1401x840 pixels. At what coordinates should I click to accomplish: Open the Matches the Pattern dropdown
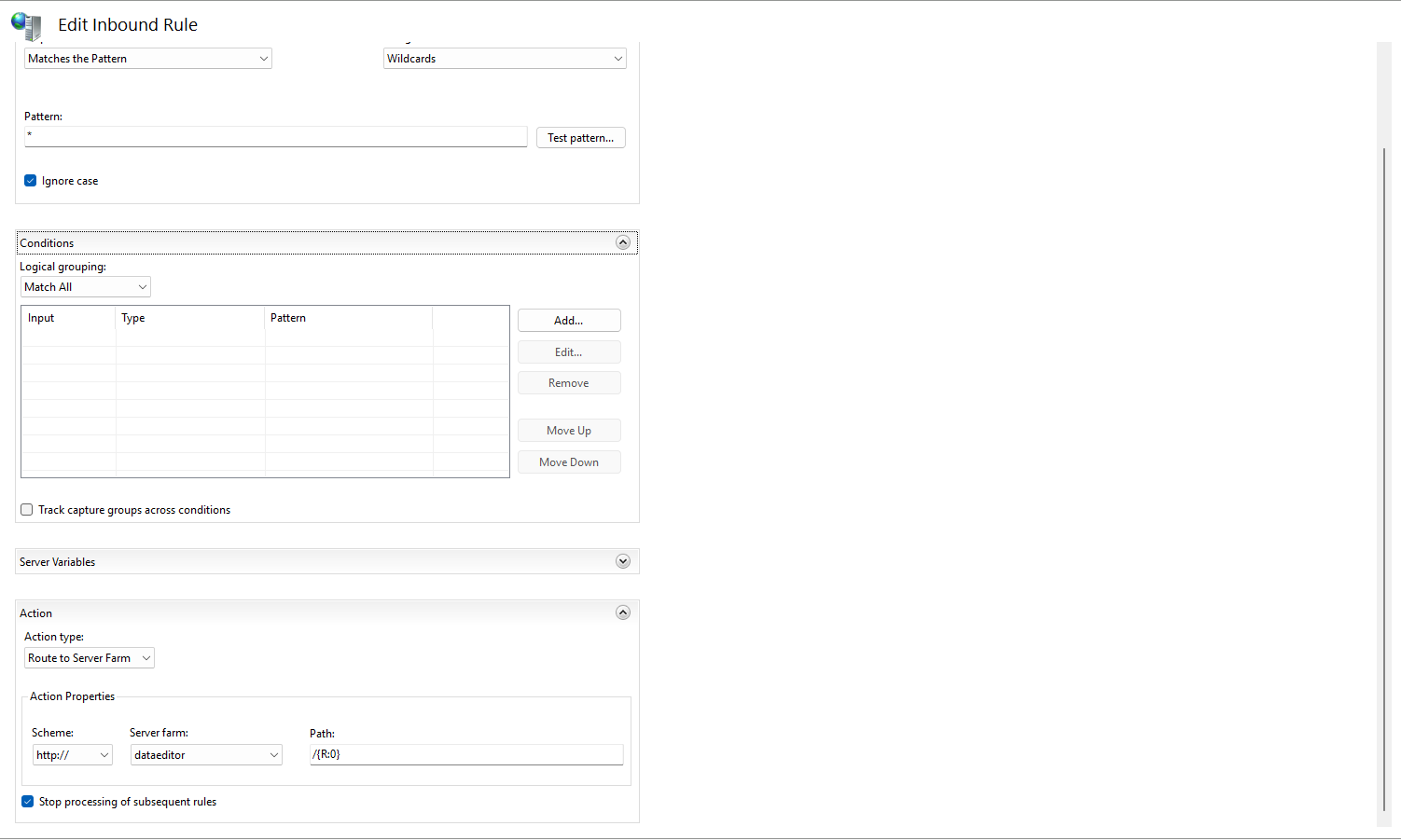[148, 59]
